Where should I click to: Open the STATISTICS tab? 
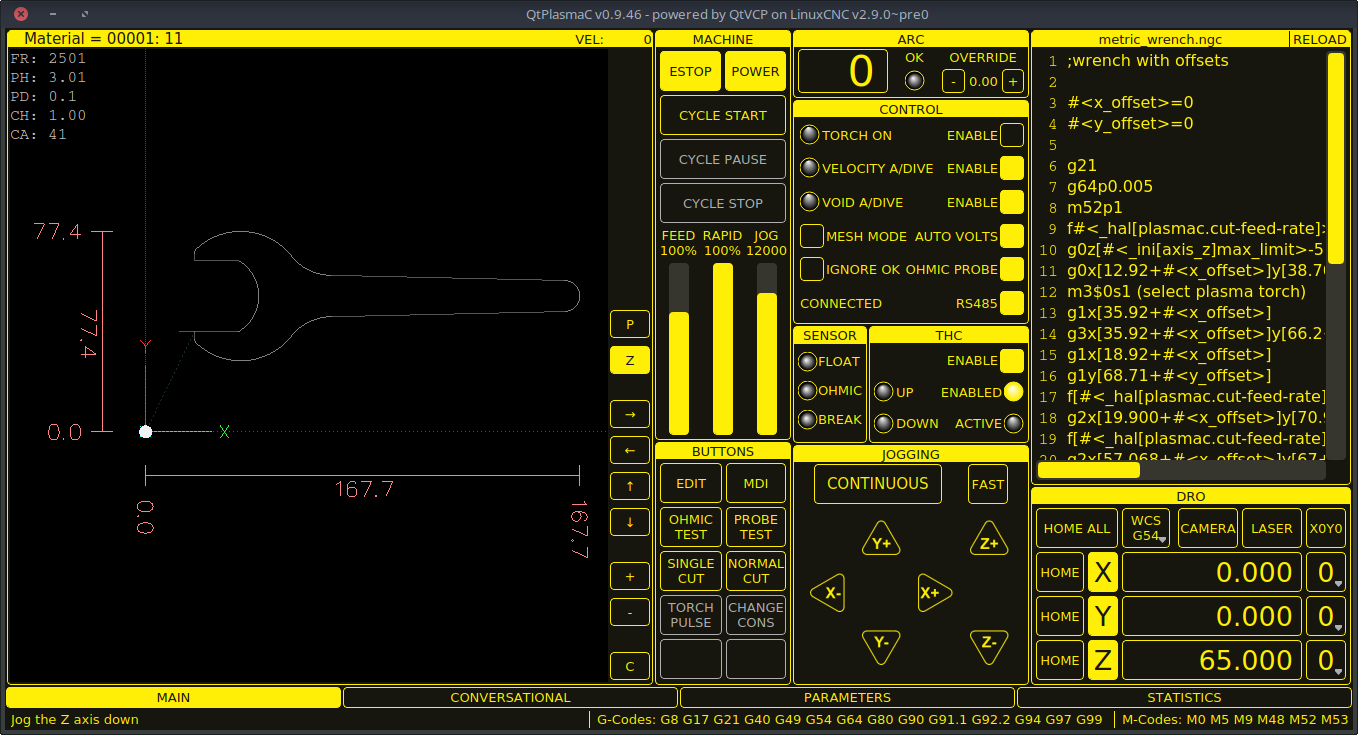1184,698
